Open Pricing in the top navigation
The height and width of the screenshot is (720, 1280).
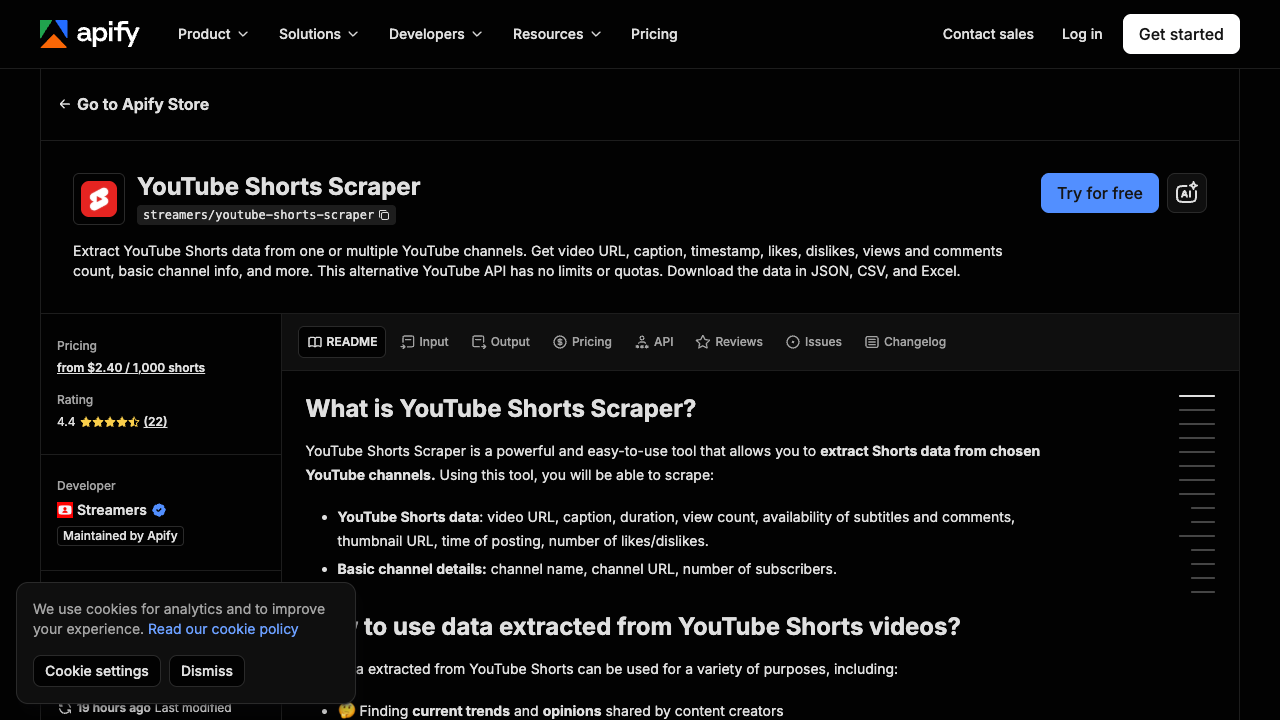click(654, 34)
